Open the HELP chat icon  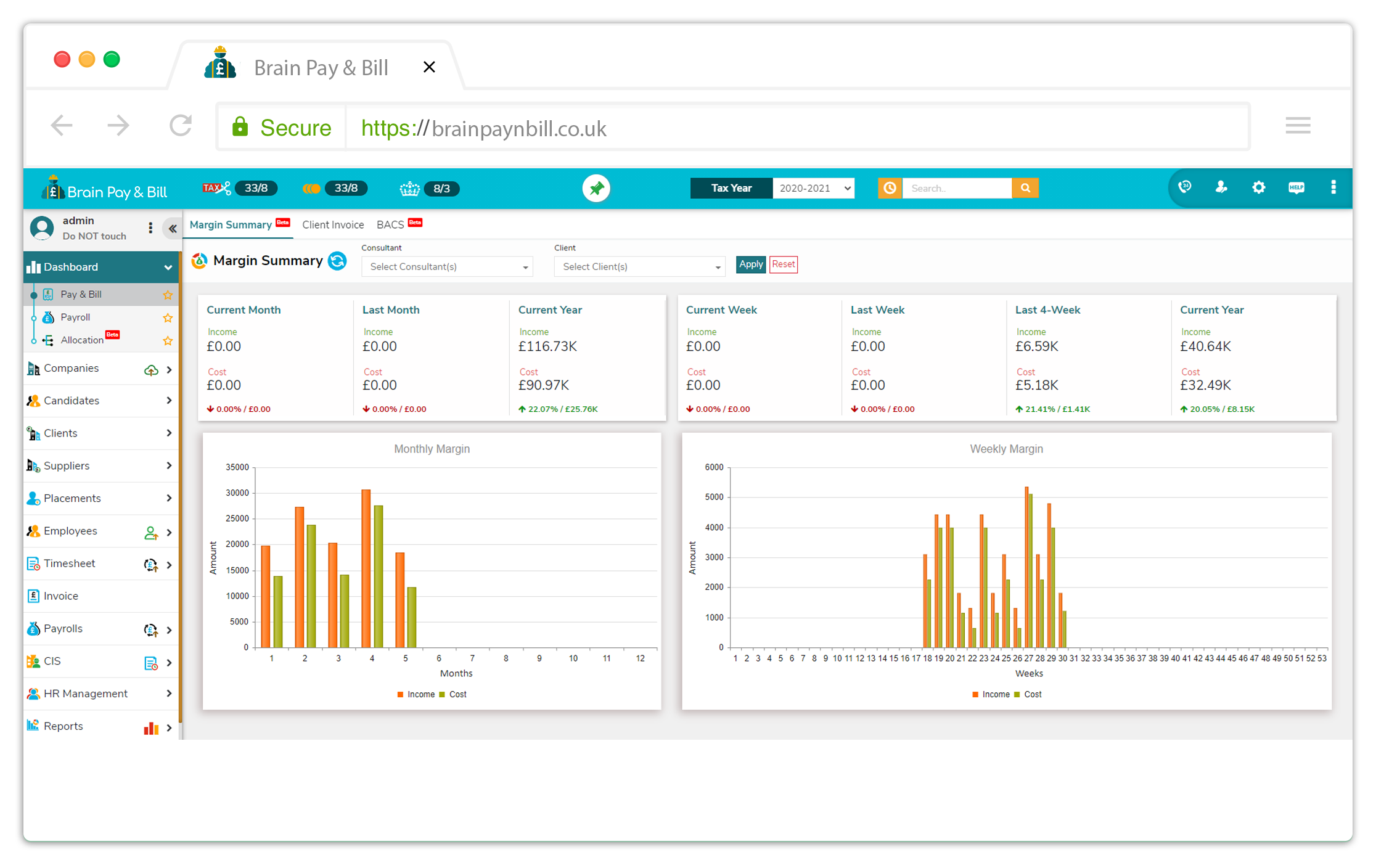(1296, 187)
